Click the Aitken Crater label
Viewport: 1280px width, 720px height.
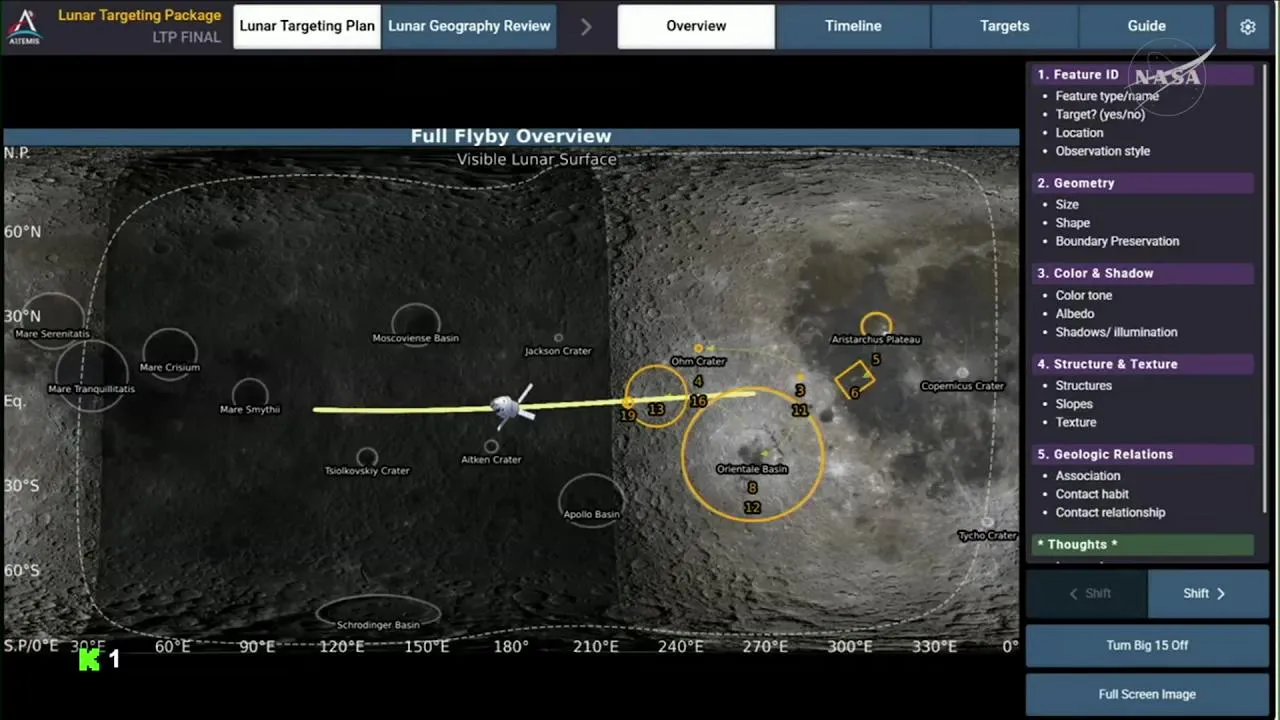tap(491, 460)
